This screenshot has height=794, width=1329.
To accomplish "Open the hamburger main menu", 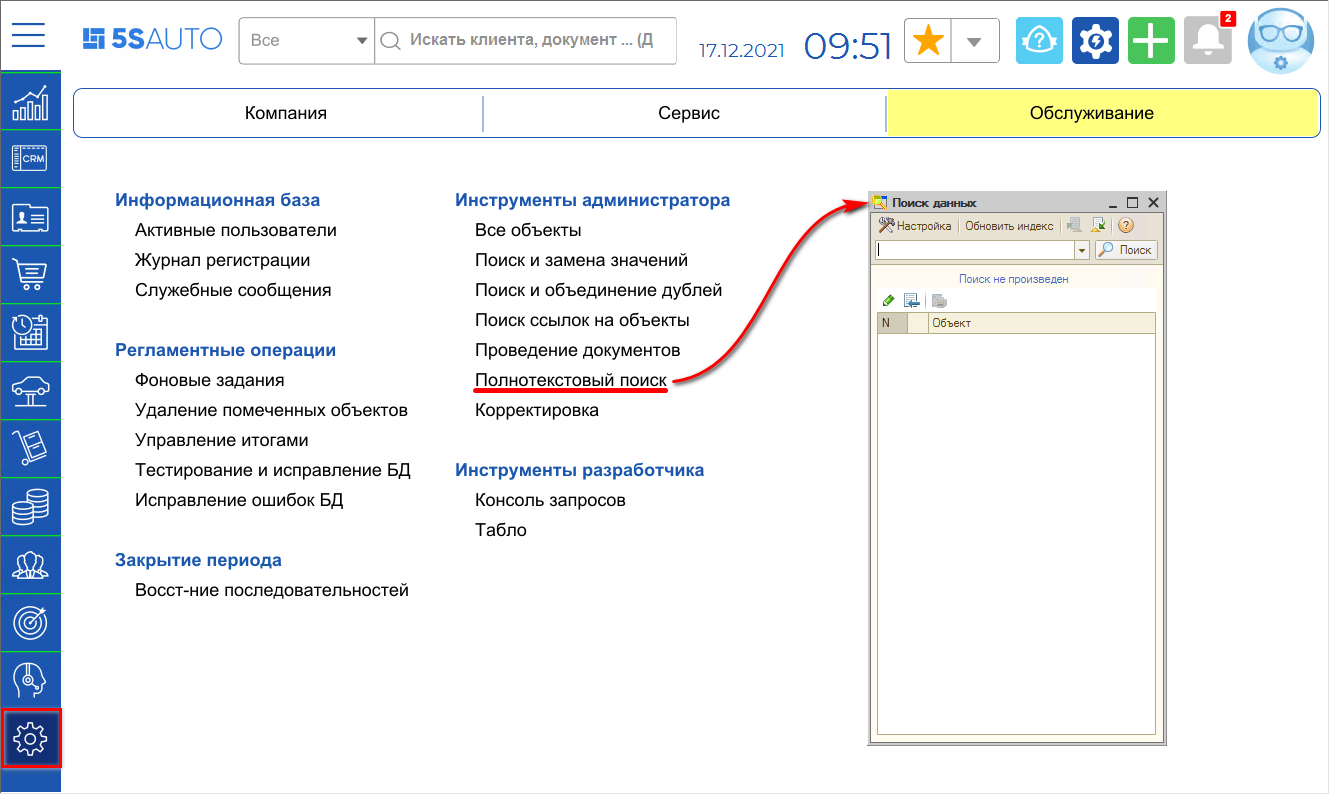I will click(x=29, y=36).
